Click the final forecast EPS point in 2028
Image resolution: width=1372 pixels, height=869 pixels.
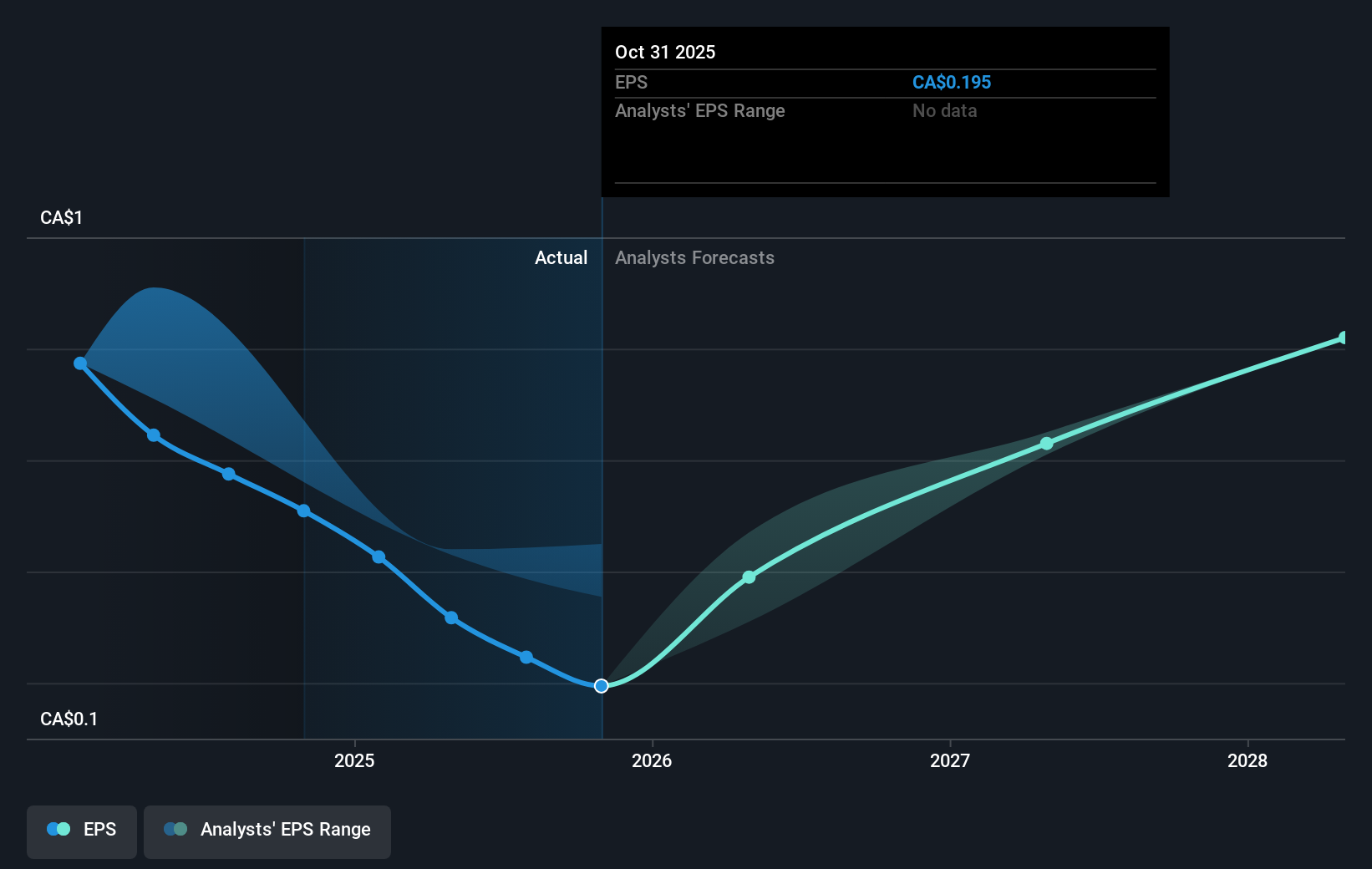[x=1344, y=338]
